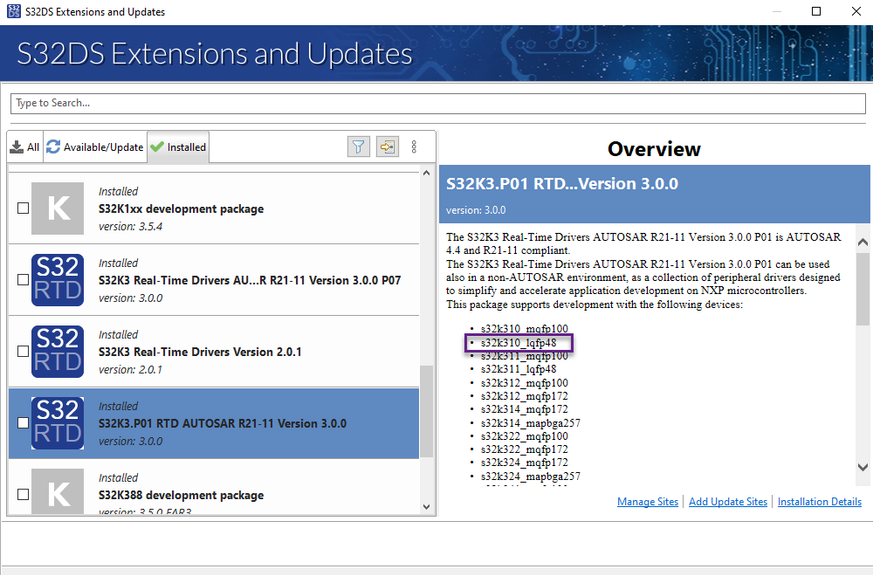Open the Available/Update tab

[95, 147]
